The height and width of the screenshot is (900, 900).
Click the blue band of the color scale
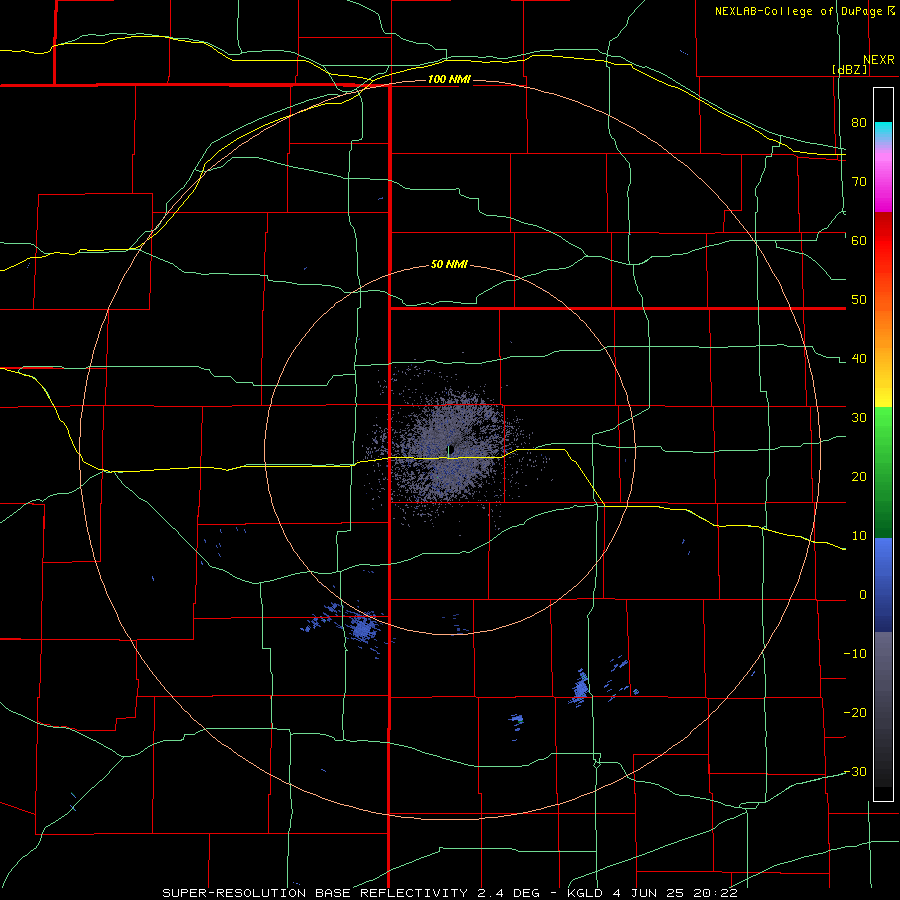(883, 585)
